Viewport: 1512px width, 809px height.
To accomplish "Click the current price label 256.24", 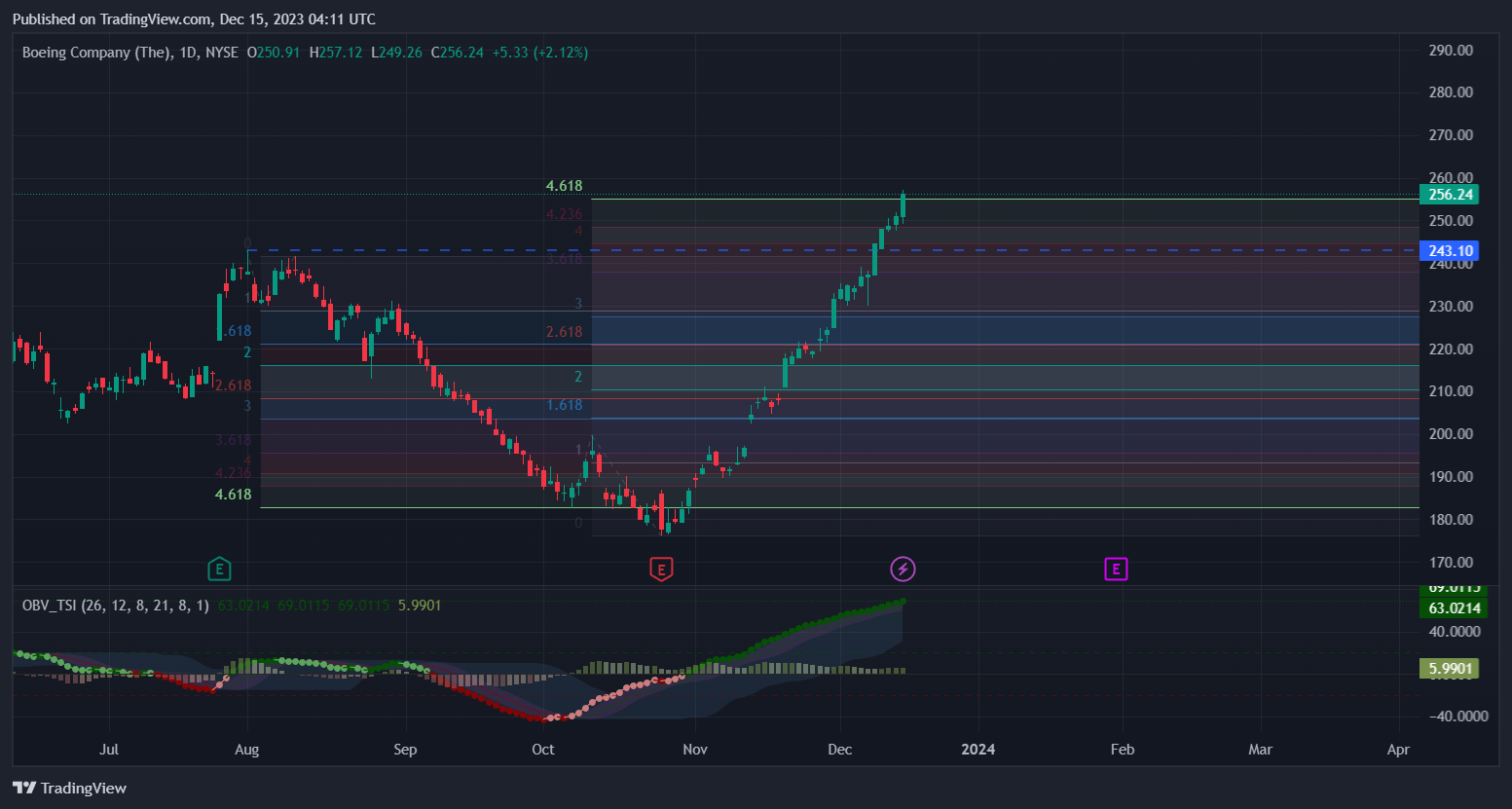I will pos(1450,195).
